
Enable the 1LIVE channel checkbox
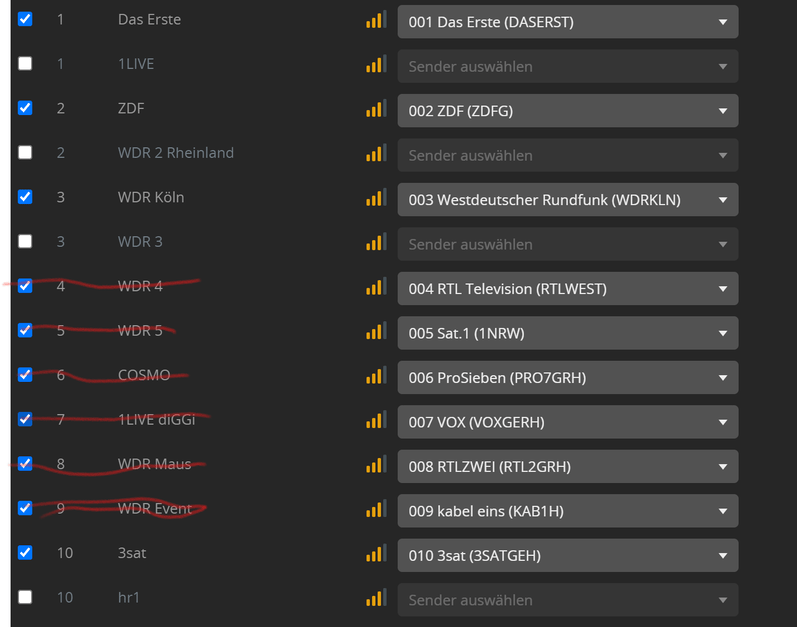(x=25, y=64)
